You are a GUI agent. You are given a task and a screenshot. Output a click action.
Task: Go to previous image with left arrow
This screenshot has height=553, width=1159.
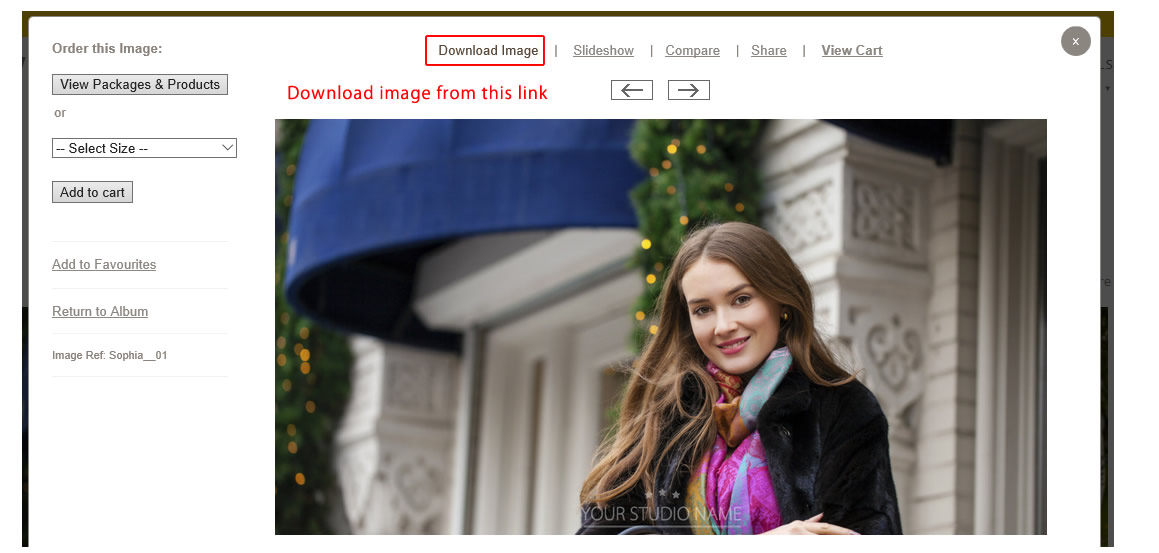coord(631,90)
